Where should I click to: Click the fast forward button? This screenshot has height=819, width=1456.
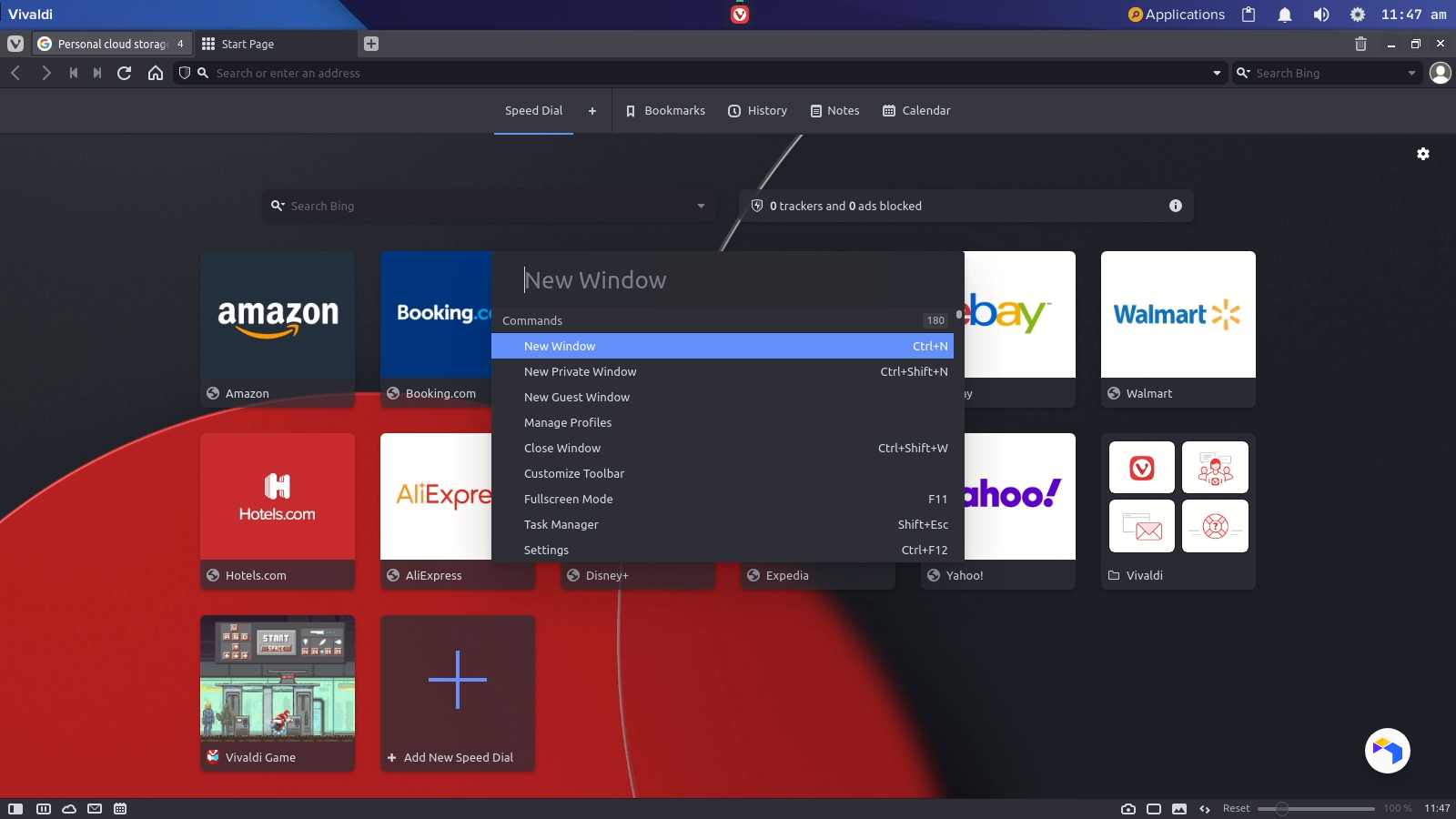[97, 73]
